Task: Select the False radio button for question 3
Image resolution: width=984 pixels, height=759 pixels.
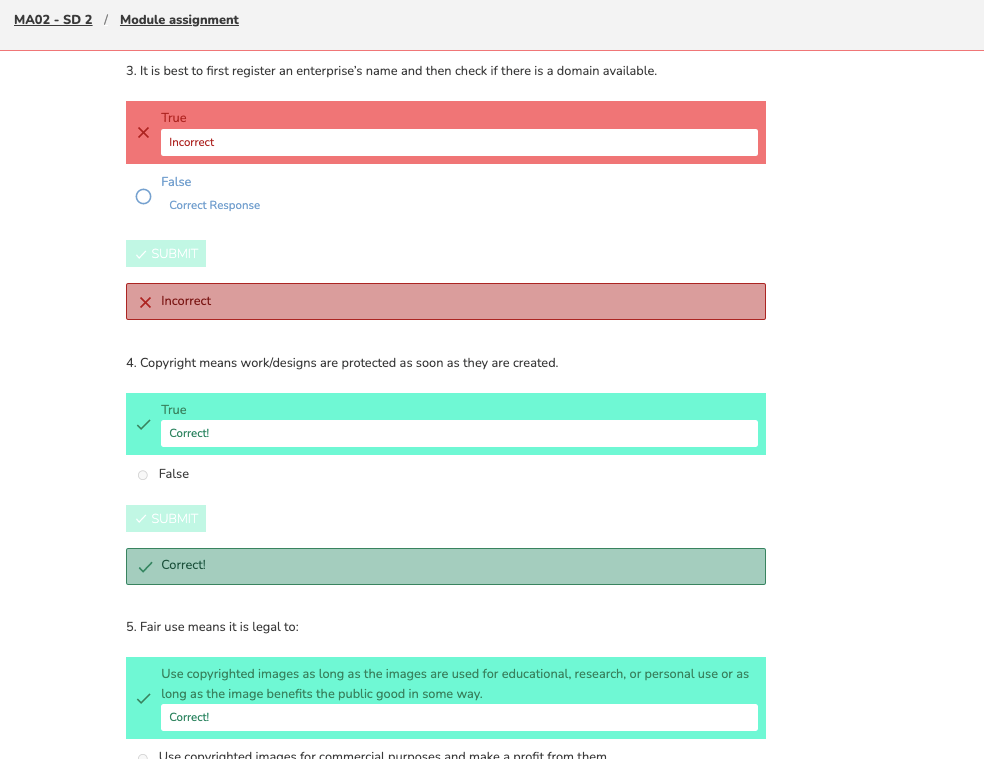Action: tap(143, 197)
